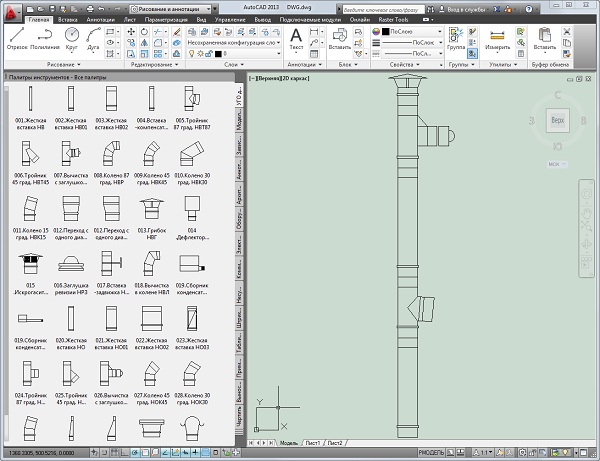This screenshot has height=461, width=600.
Task: Click the Верх face on the ViewCube
Action: tap(557, 120)
